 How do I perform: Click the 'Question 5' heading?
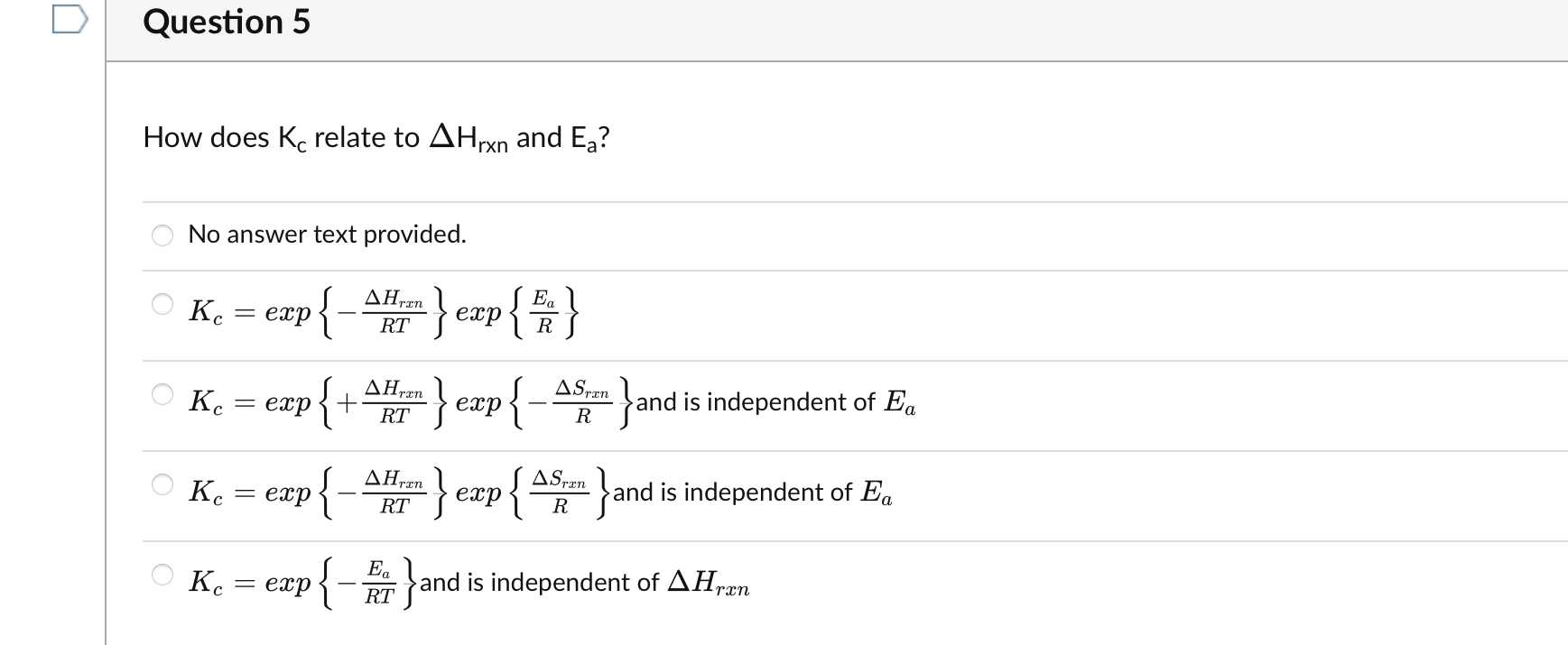click(227, 22)
